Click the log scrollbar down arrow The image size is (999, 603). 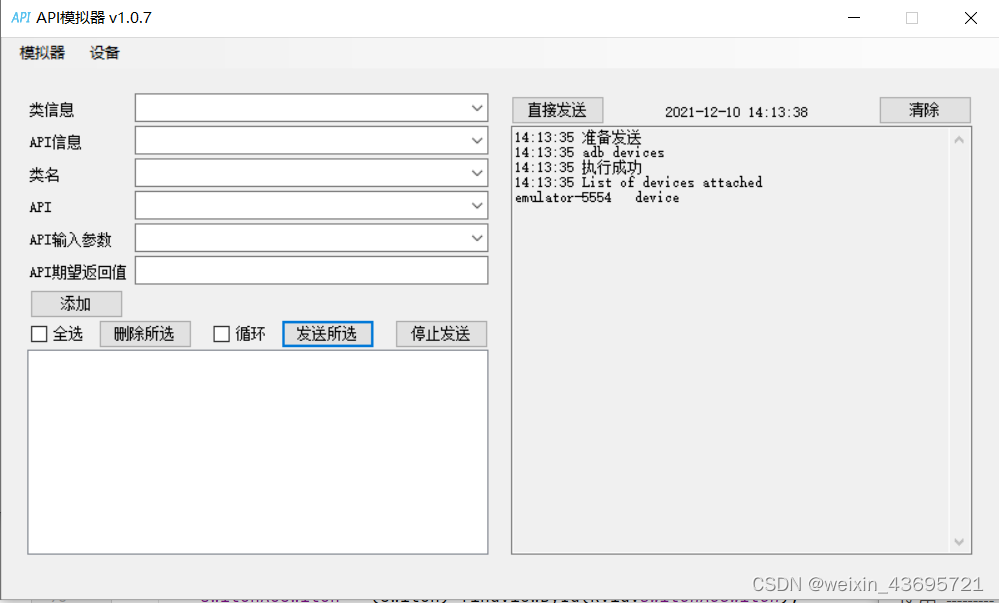pos(959,542)
